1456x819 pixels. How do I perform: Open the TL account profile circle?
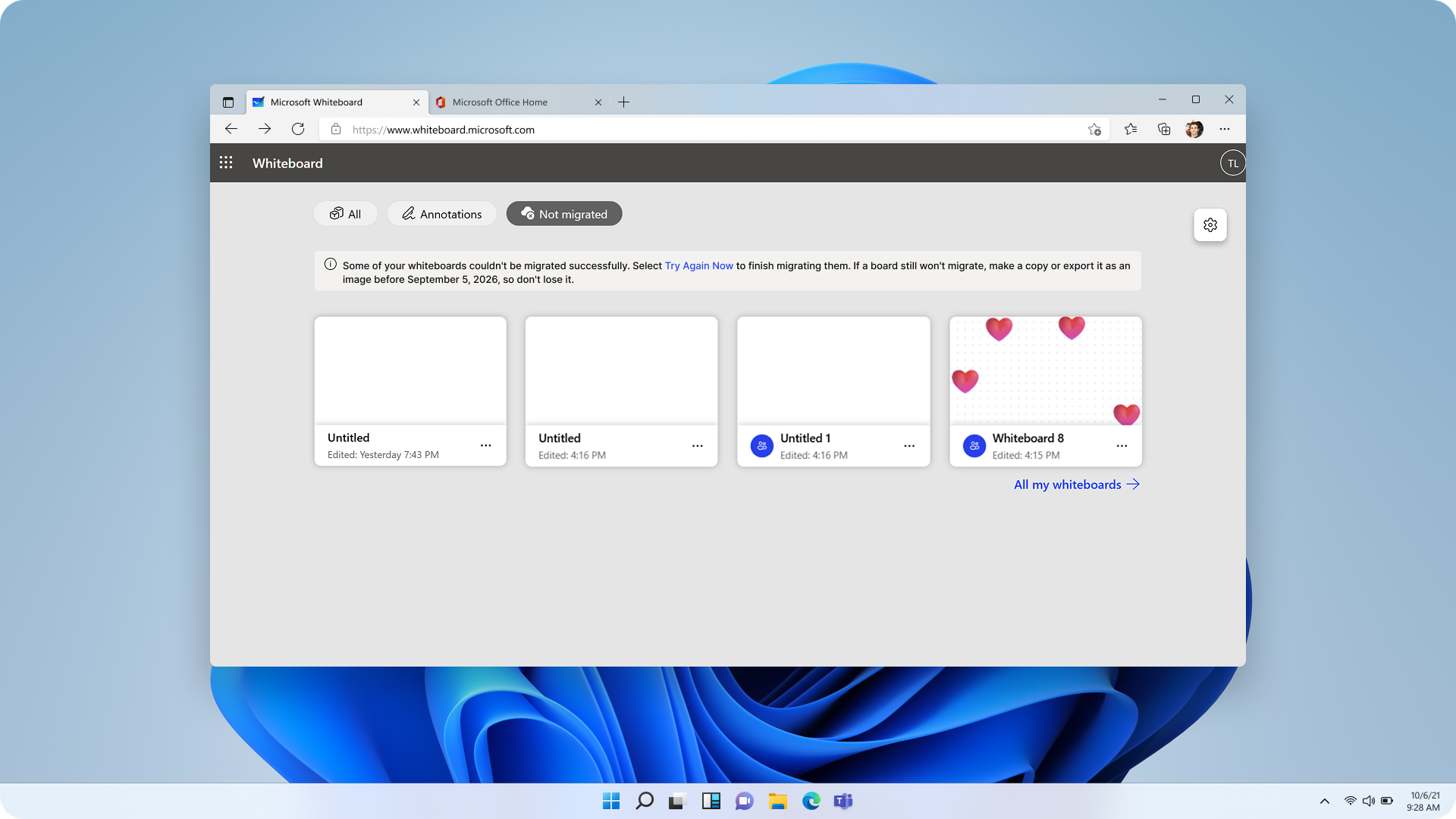(1232, 163)
